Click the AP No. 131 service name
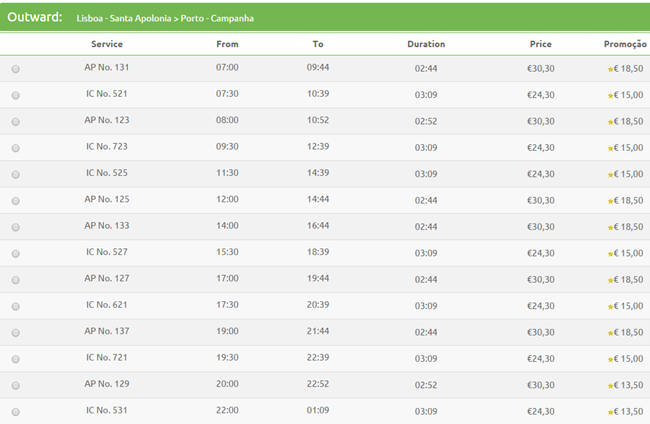Screen dimensions: 650x424 [107, 67]
